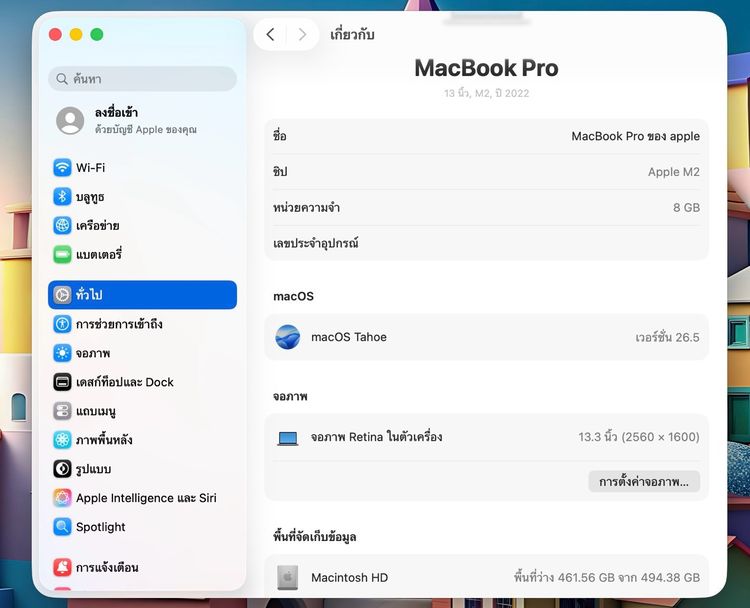Select Spotlight sidebar label

(x=100, y=527)
